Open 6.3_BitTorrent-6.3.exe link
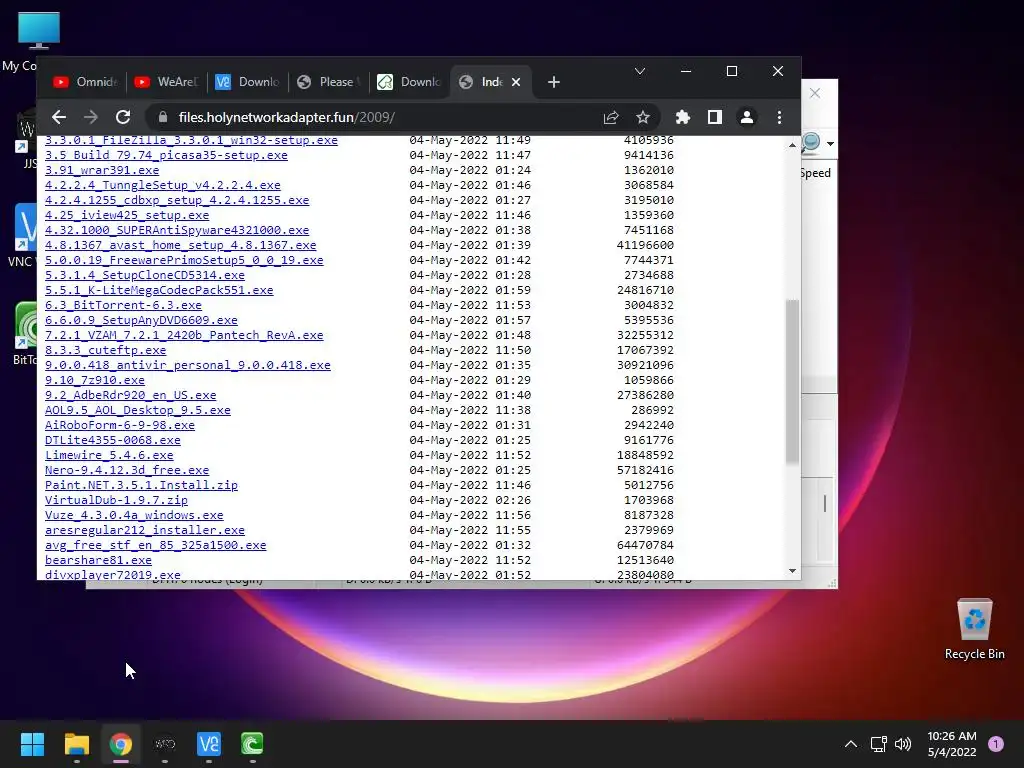This screenshot has height=768, width=1024. (123, 306)
